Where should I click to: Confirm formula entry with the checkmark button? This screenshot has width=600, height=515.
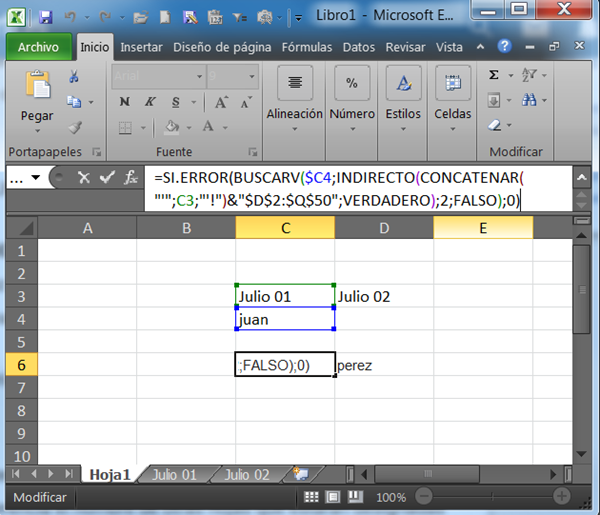107,177
